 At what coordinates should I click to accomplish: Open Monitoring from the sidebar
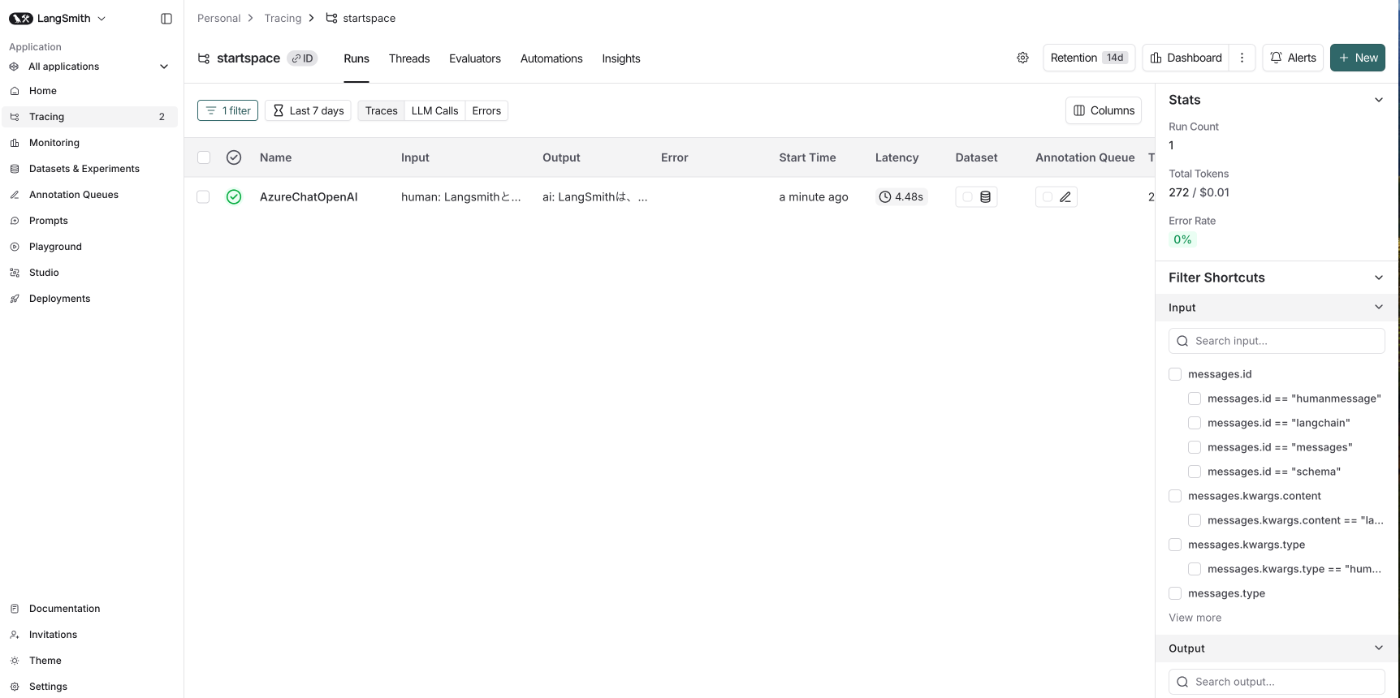(x=90, y=143)
